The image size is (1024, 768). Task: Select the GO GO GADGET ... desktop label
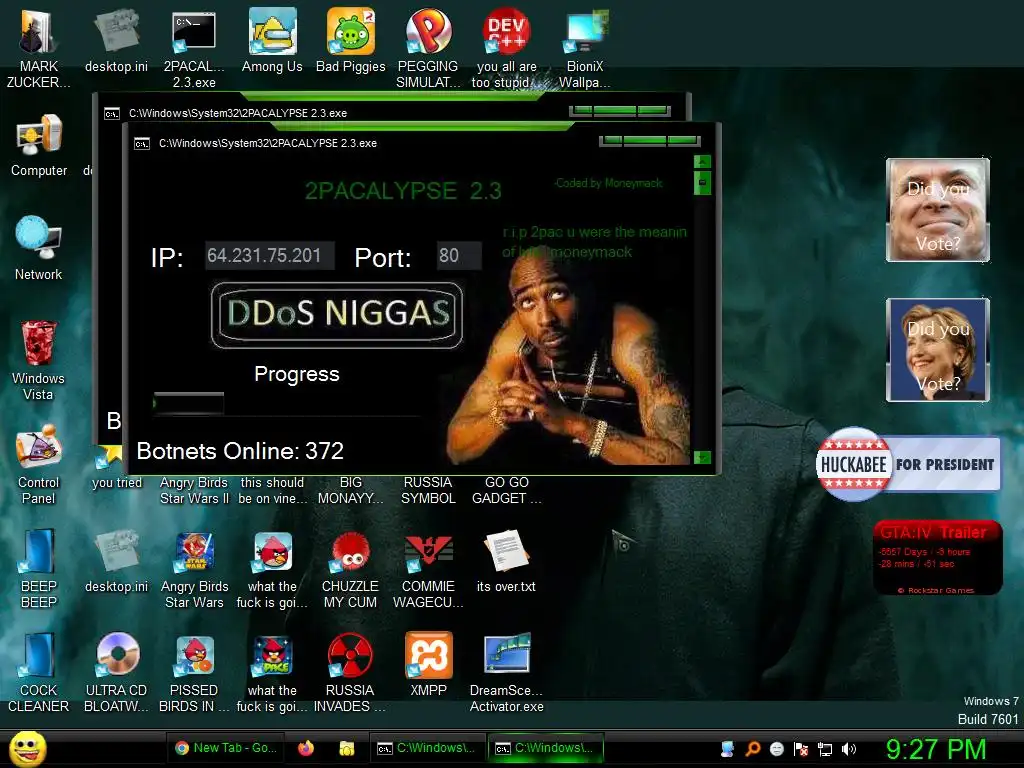(x=506, y=490)
